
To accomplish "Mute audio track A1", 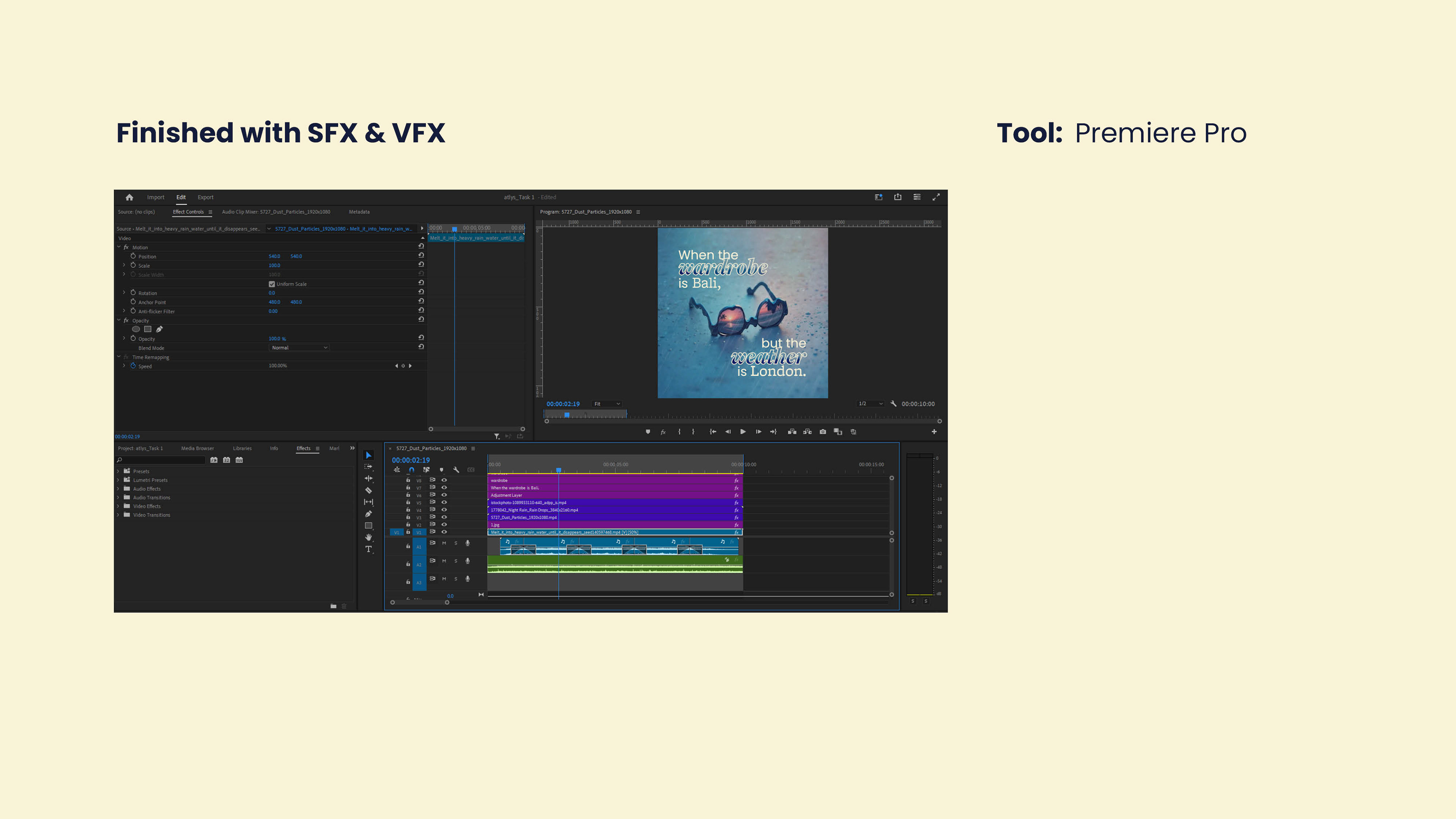I will click(444, 543).
